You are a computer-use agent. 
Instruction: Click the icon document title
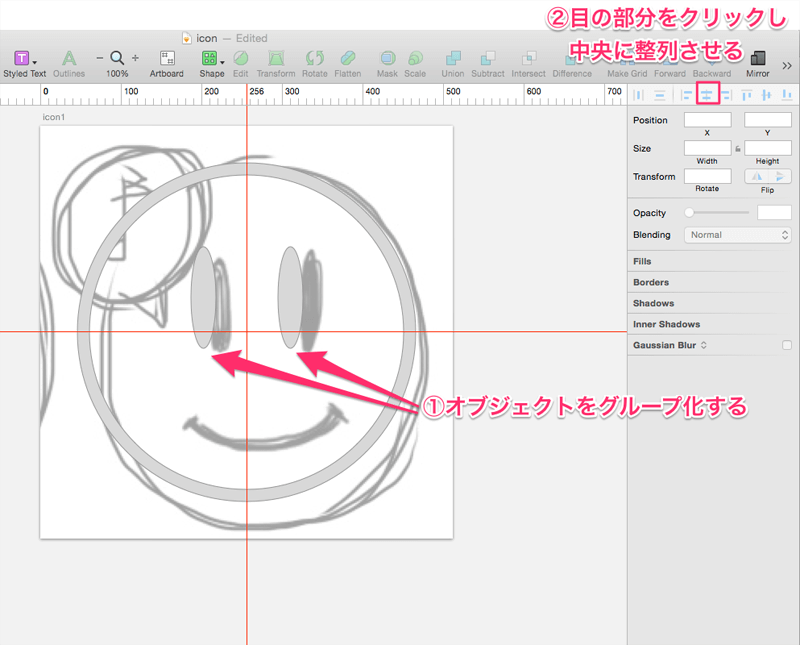(x=207, y=38)
